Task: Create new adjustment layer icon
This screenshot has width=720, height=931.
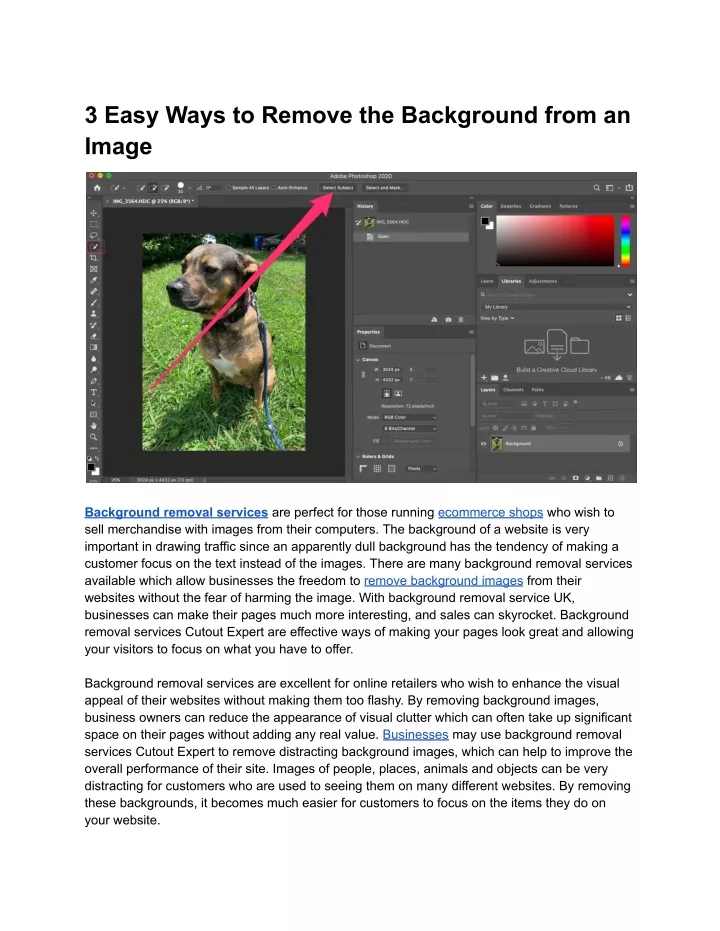Action: coord(587,477)
